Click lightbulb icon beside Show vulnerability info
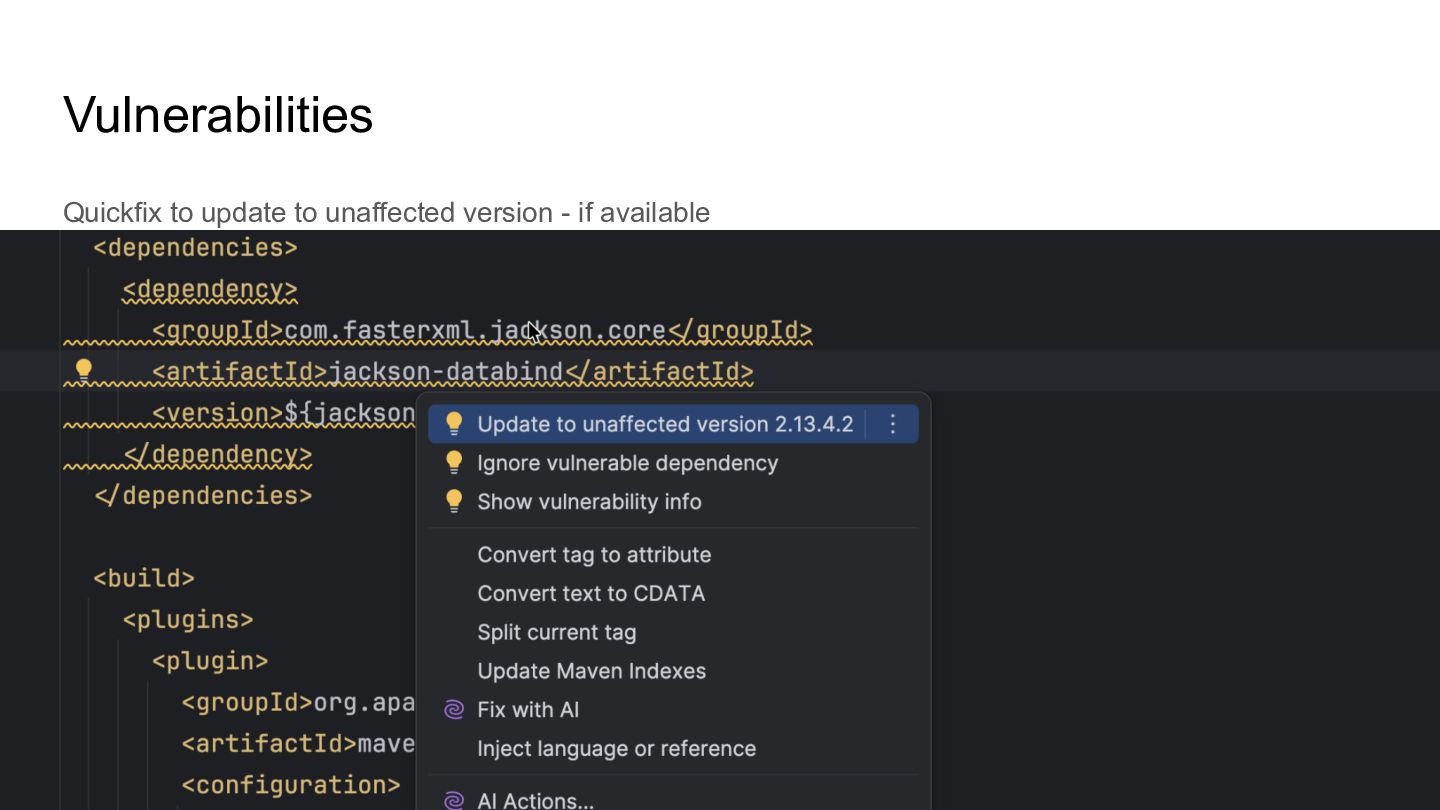This screenshot has width=1440, height=810. pyautogui.click(x=454, y=502)
